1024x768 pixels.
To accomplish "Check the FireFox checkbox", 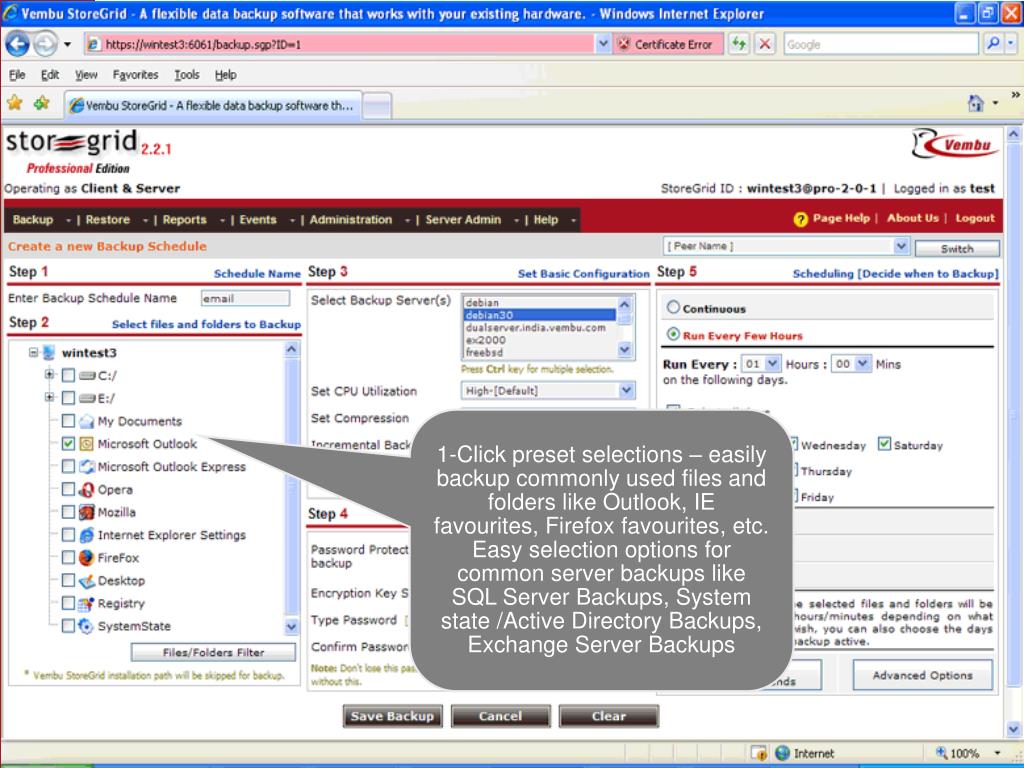I will click(x=68, y=557).
